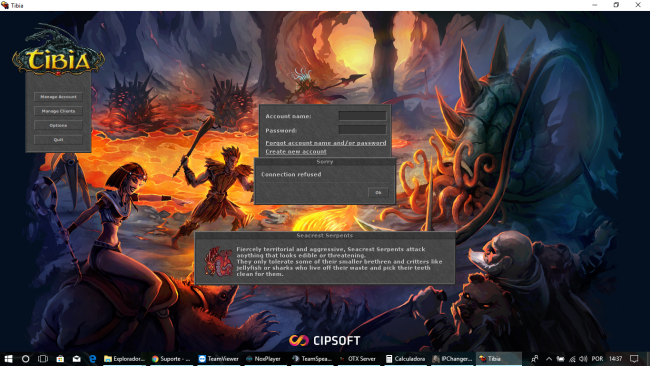
Task: Open the Options button
Action: 58,125
